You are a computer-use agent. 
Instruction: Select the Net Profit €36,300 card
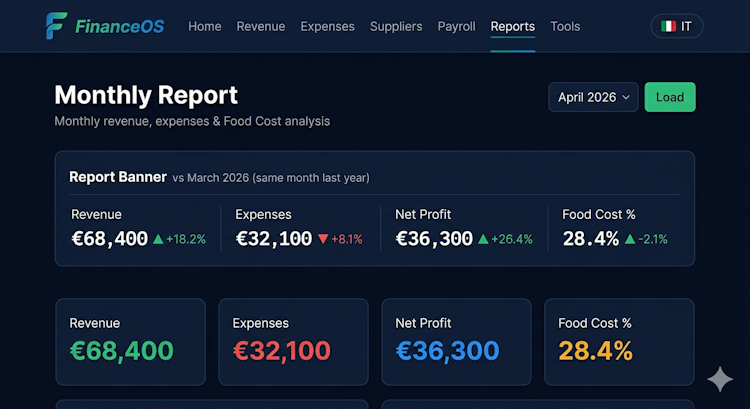tap(456, 341)
